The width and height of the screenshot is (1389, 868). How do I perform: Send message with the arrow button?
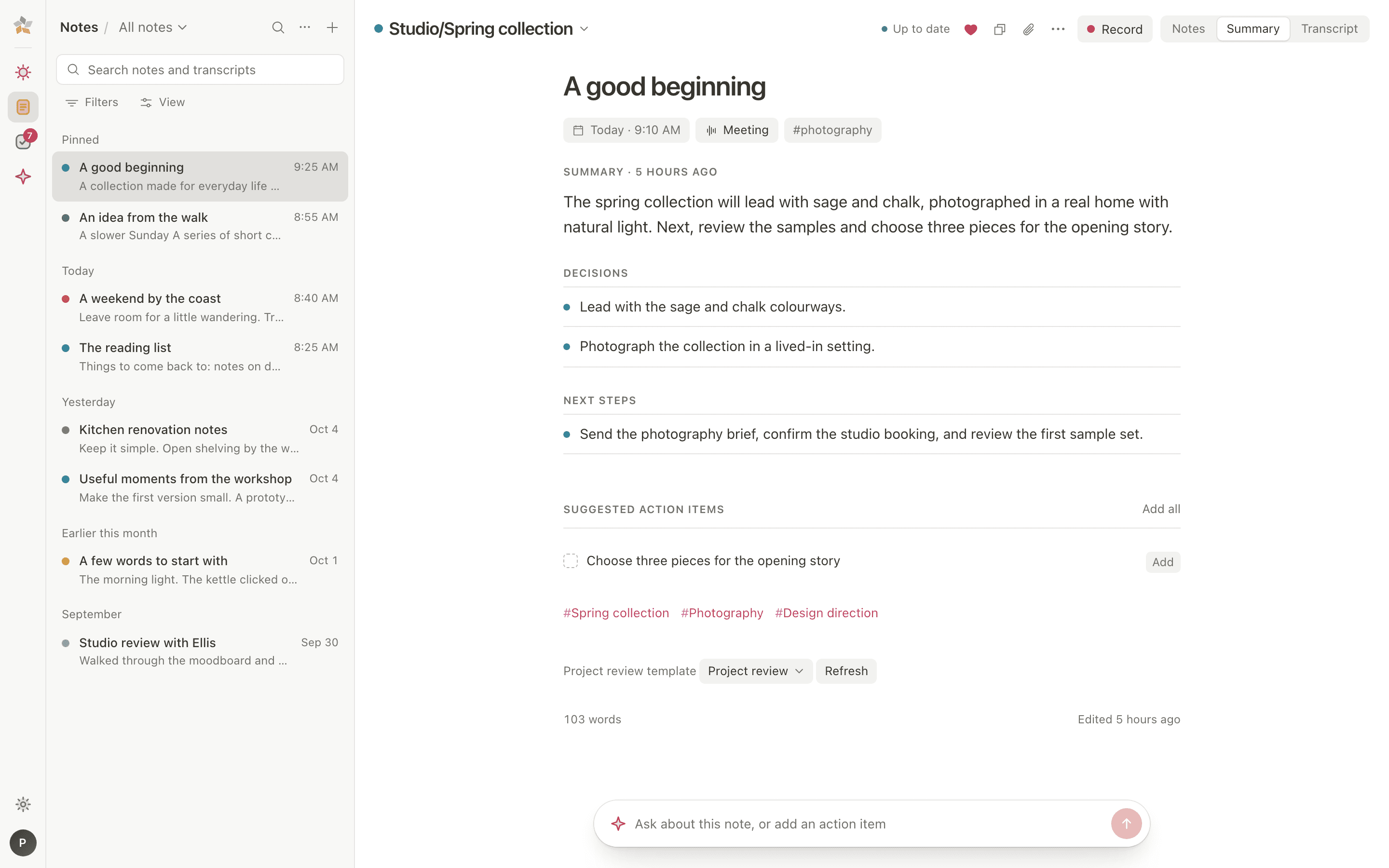(x=1126, y=824)
